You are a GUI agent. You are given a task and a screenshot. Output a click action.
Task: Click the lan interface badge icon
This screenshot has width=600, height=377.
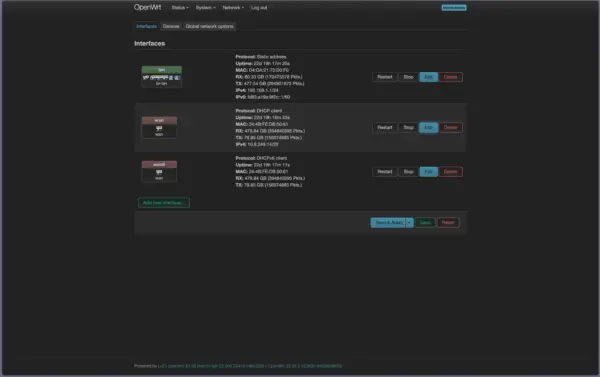click(x=161, y=77)
